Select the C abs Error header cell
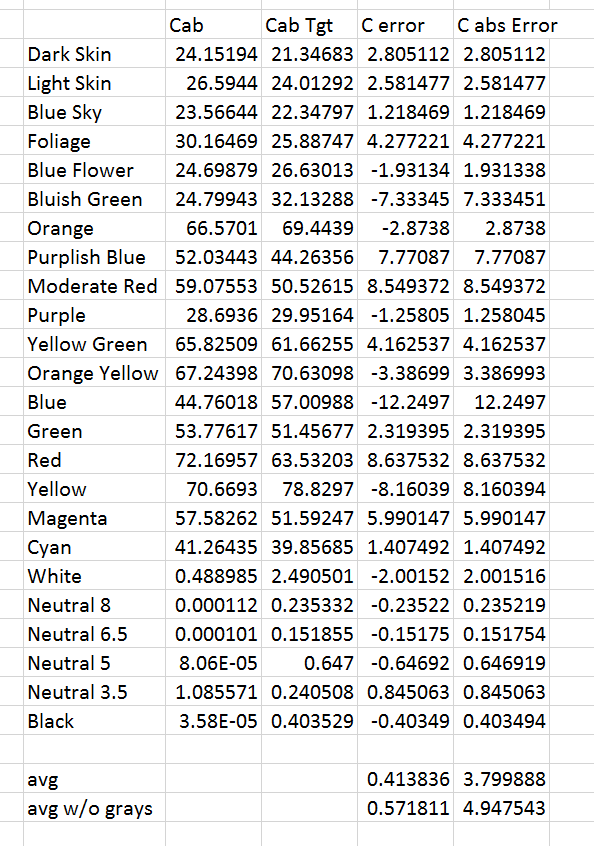Screen dimensions: 594x846 coord(501,25)
